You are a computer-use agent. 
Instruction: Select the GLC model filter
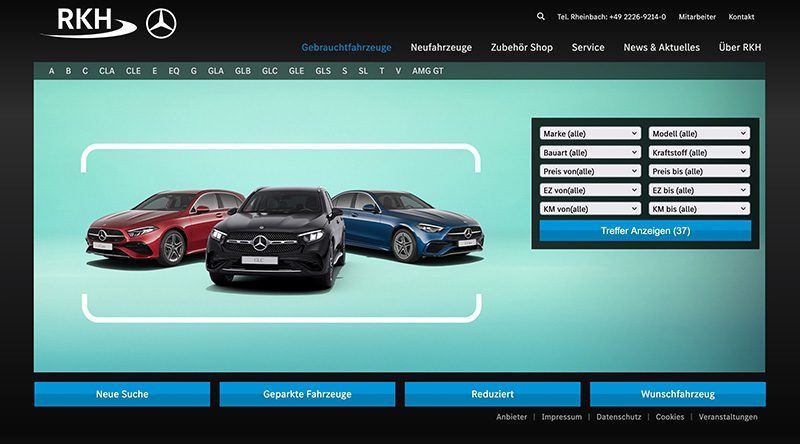270,71
